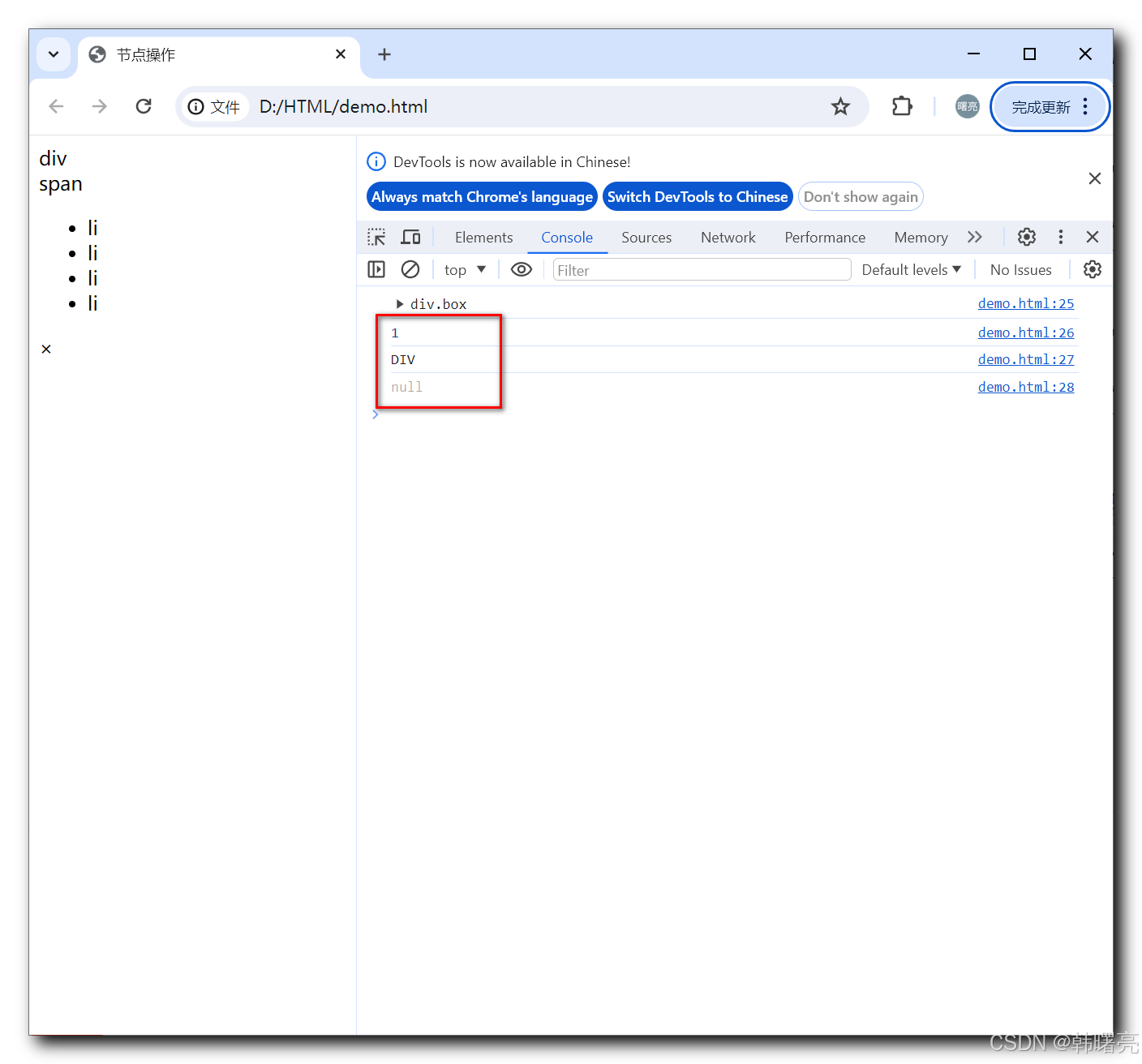Click Don't show again
Image resolution: width=1142 pixels, height=1064 pixels.
(x=861, y=197)
